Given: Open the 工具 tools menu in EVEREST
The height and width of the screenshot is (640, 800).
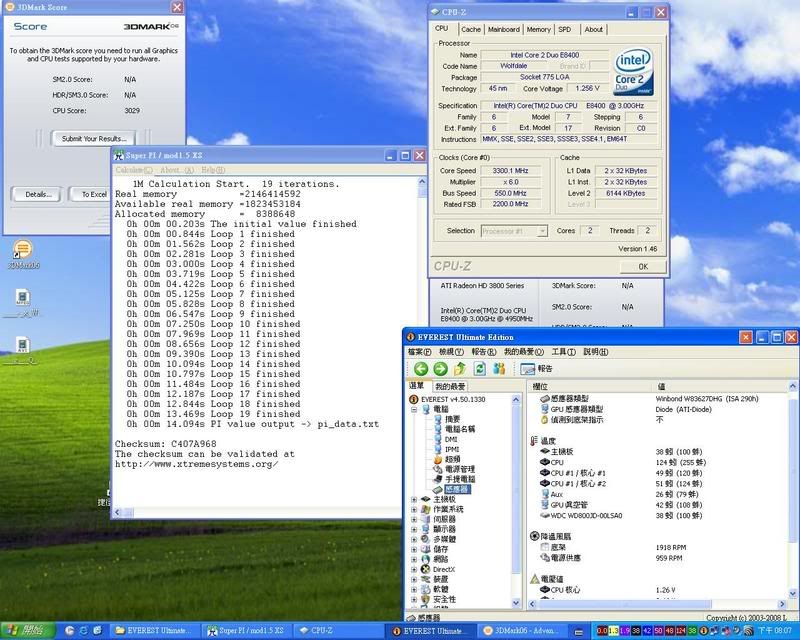Looking at the screenshot, I should (x=563, y=352).
